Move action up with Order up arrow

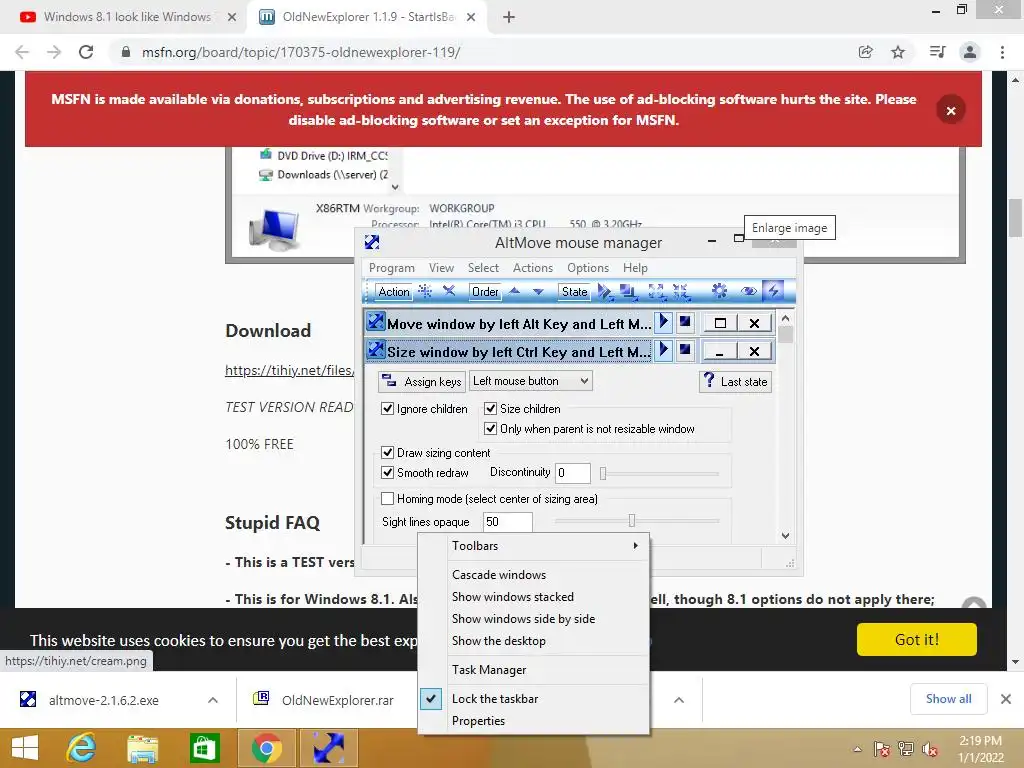(x=515, y=291)
